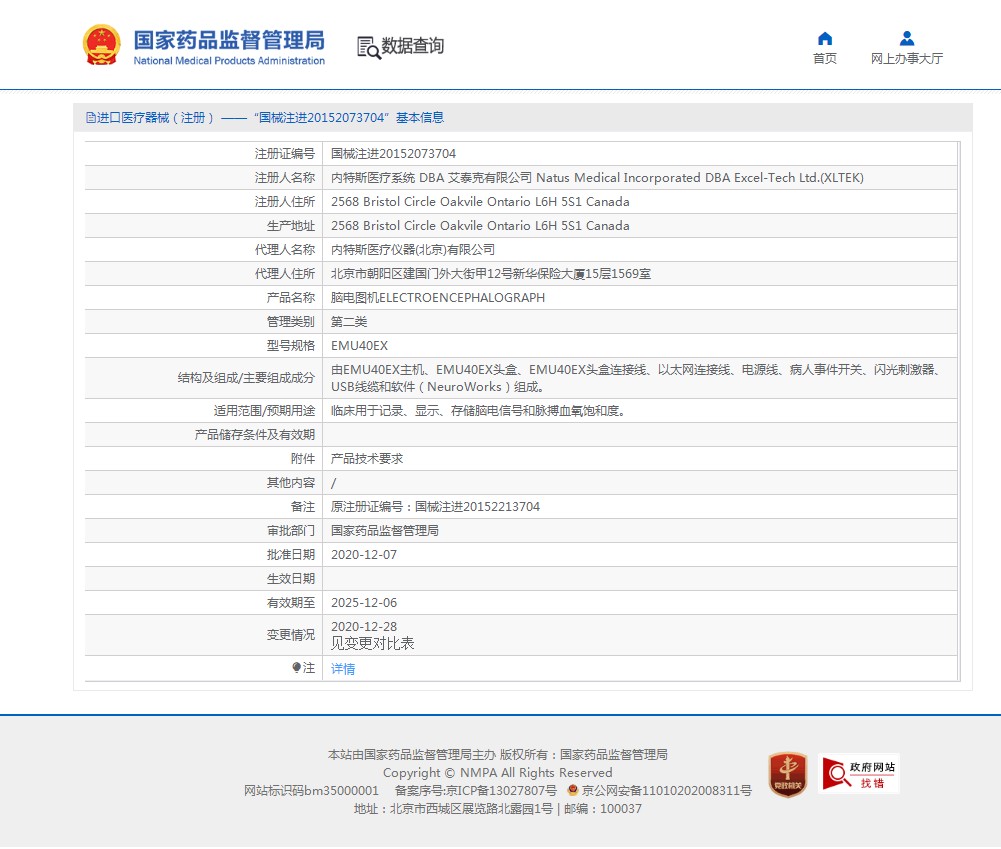This screenshot has height=849, width=1001.
Task: Open 京公网安备11010202008311号 link
Action: pyautogui.click(x=666, y=790)
